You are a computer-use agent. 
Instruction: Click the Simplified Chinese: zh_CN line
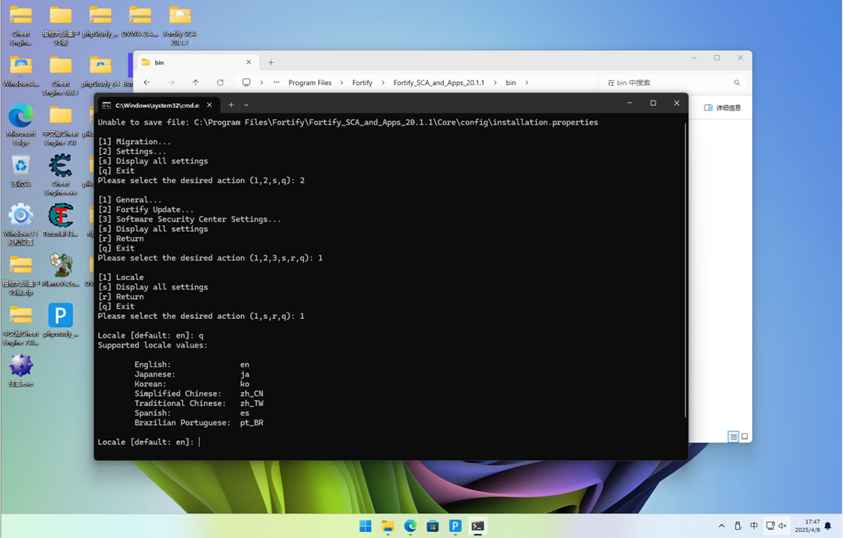[x=199, y=393]
